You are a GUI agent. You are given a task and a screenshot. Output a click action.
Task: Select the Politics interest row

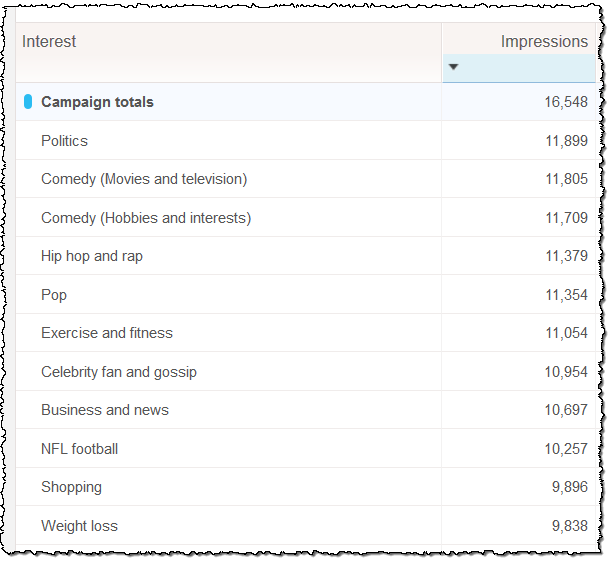pyautogui.click(x=64, y=141)
